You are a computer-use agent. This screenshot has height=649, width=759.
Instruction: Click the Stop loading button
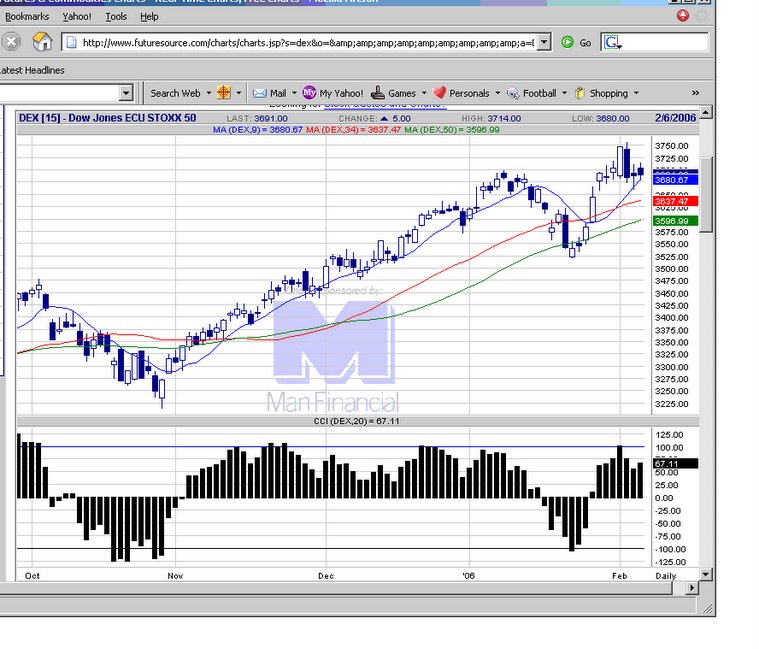(x=11, y=42)
